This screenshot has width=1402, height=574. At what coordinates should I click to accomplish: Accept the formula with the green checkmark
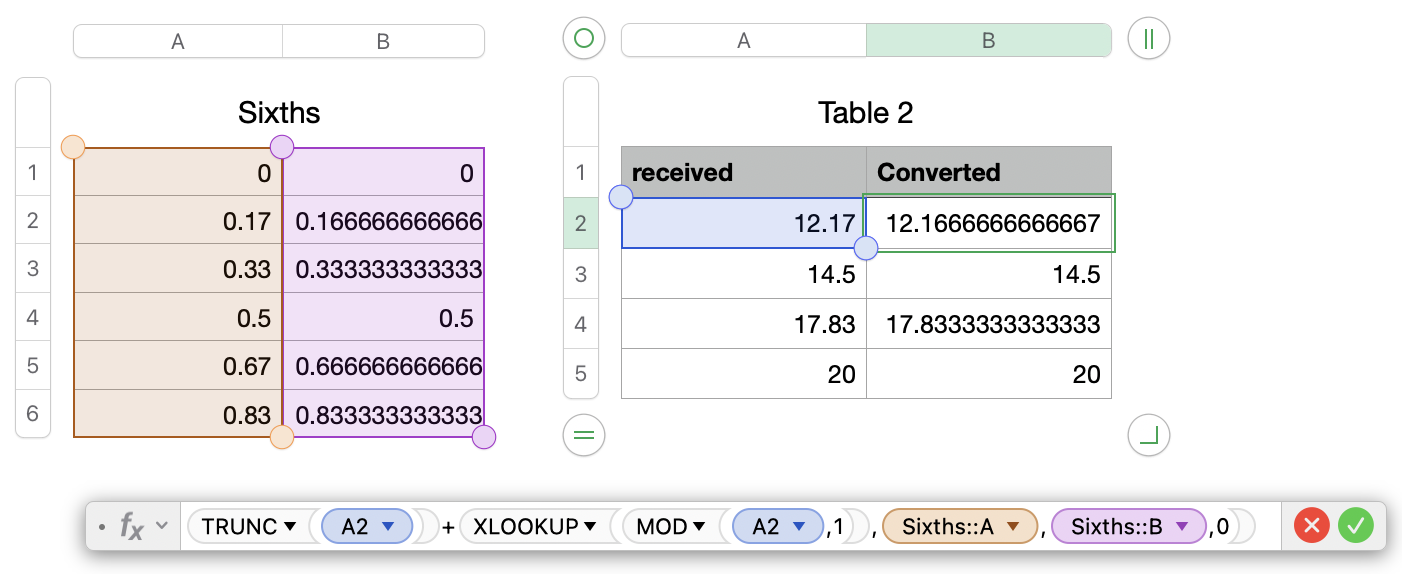1356,525
